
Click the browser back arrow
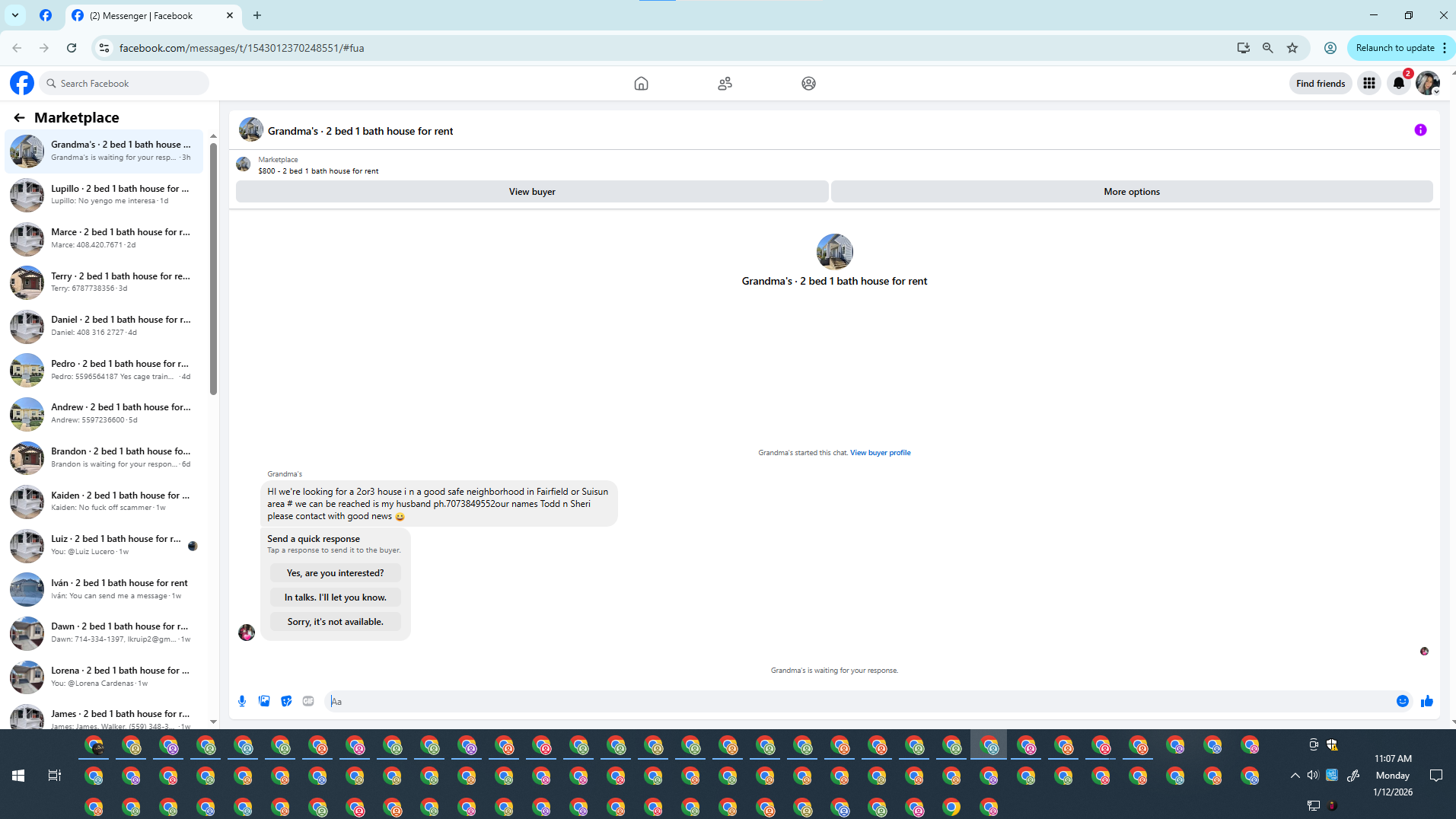point(17,48)
